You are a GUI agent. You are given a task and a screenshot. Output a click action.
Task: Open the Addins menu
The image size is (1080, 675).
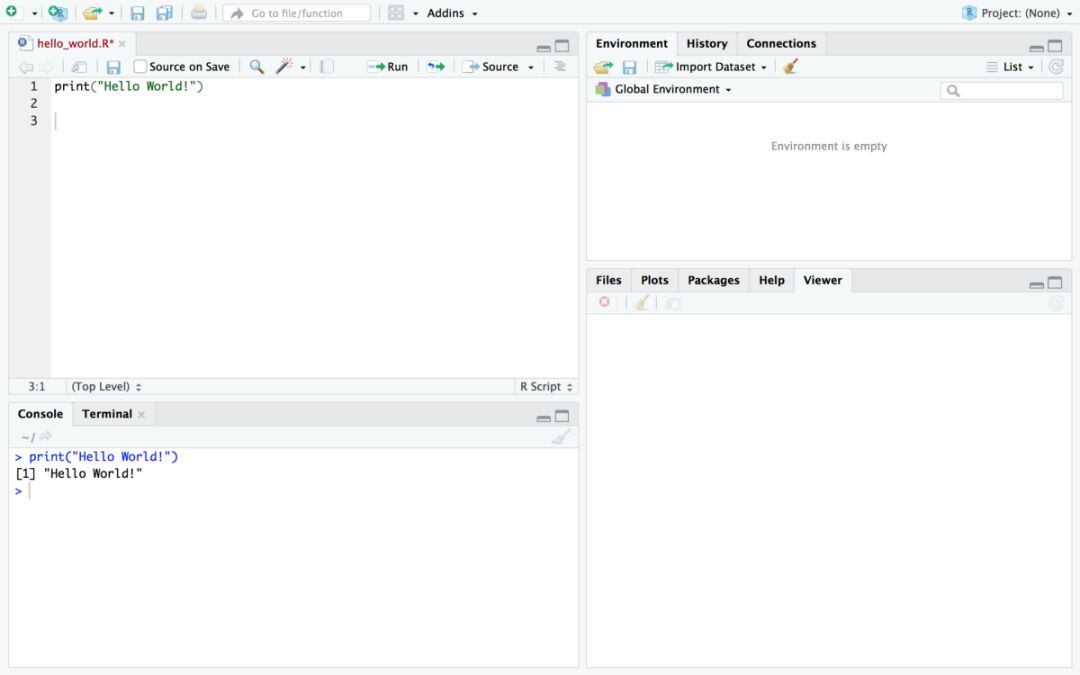point(452,12)
